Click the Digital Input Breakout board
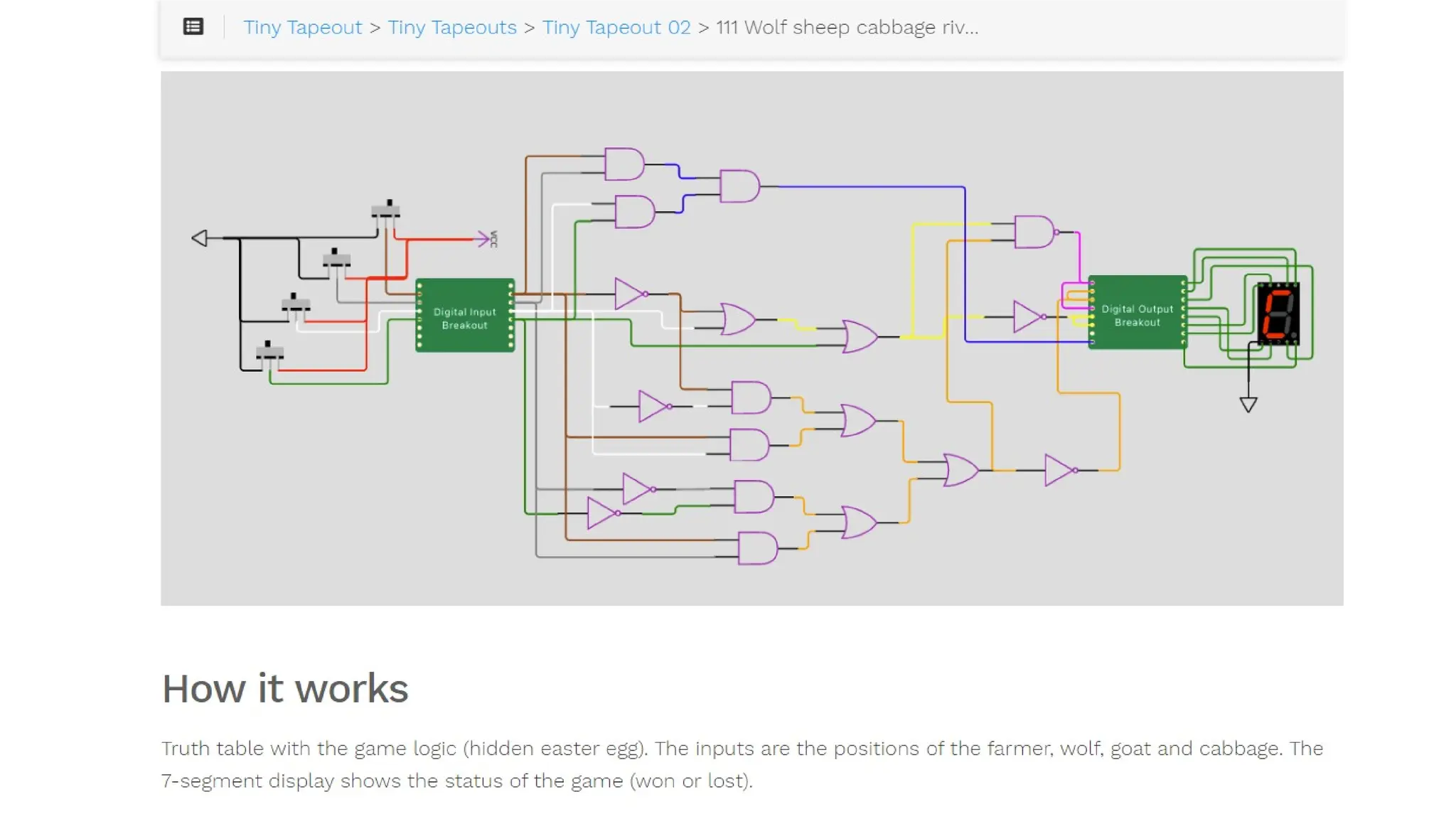This screenshot has width=1456, height=819. pos(464,316)
